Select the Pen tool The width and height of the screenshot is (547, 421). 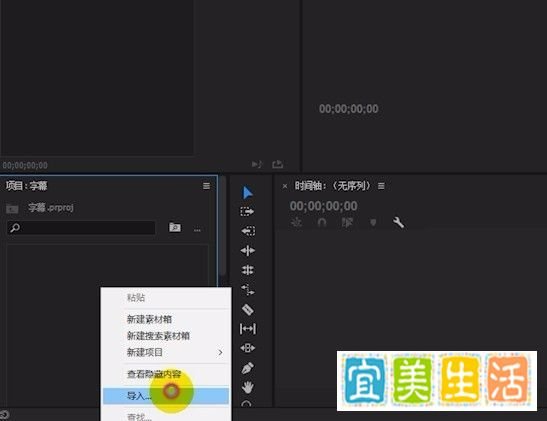tap(247, 368)
